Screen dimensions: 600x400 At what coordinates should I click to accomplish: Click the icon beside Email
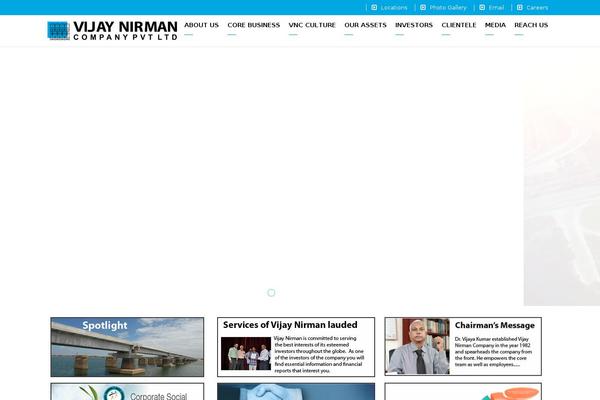tap(482, 7)
